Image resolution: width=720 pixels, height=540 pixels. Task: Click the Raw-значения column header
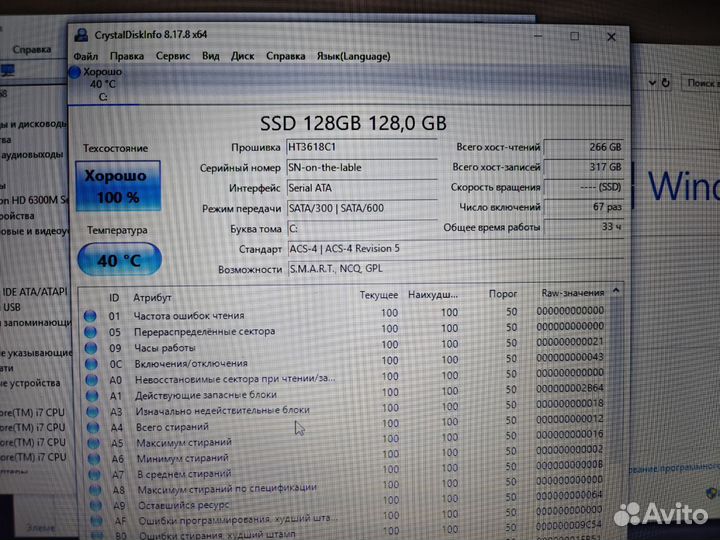(x=573, y=292)
